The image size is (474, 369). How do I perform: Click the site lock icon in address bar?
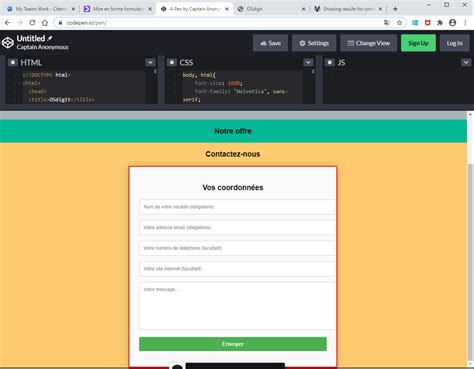coord(60,23)
